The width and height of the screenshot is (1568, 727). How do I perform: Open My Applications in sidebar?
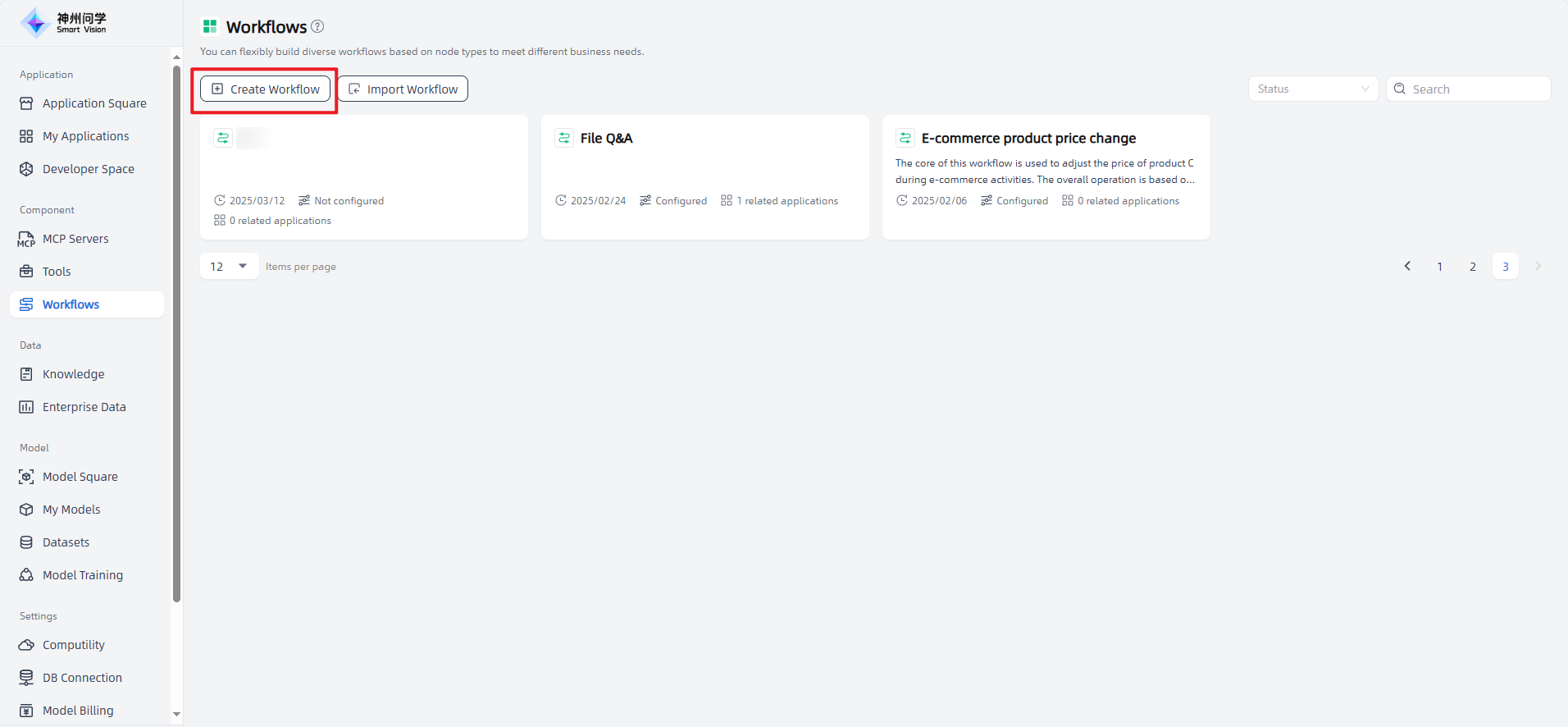(x=85, y=136)
